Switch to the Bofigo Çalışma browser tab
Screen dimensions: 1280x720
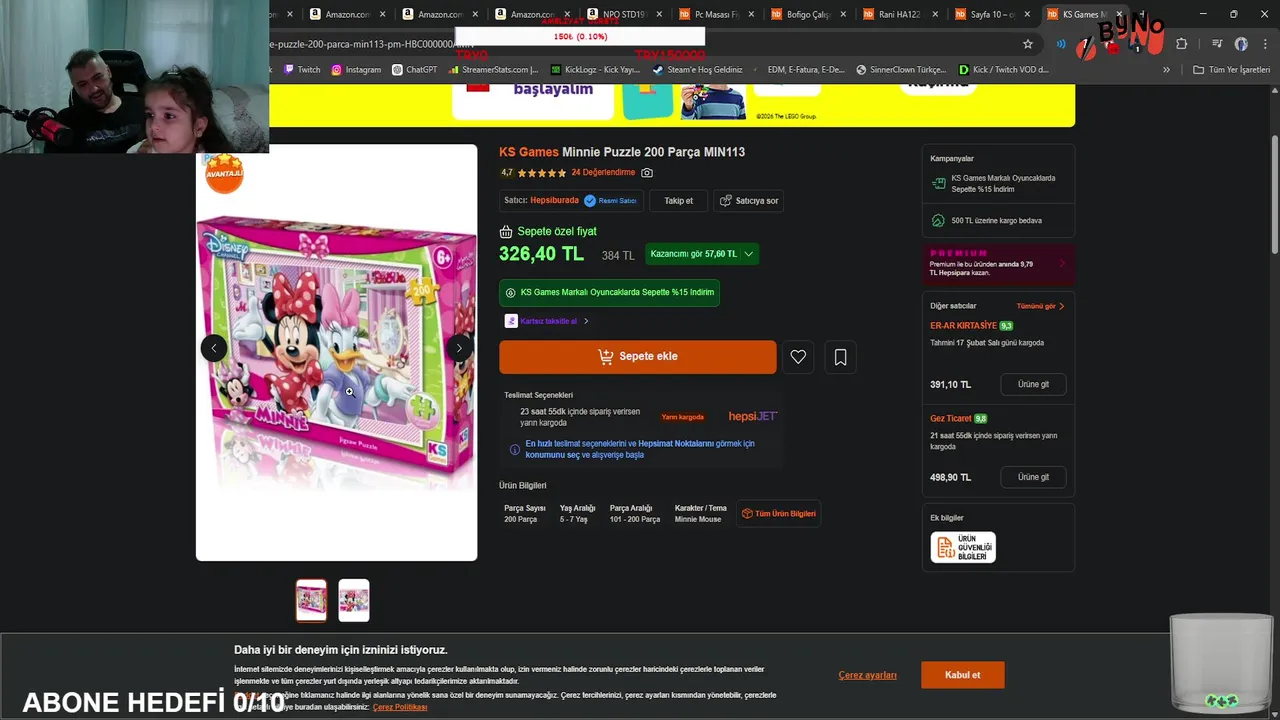(808, 14)
